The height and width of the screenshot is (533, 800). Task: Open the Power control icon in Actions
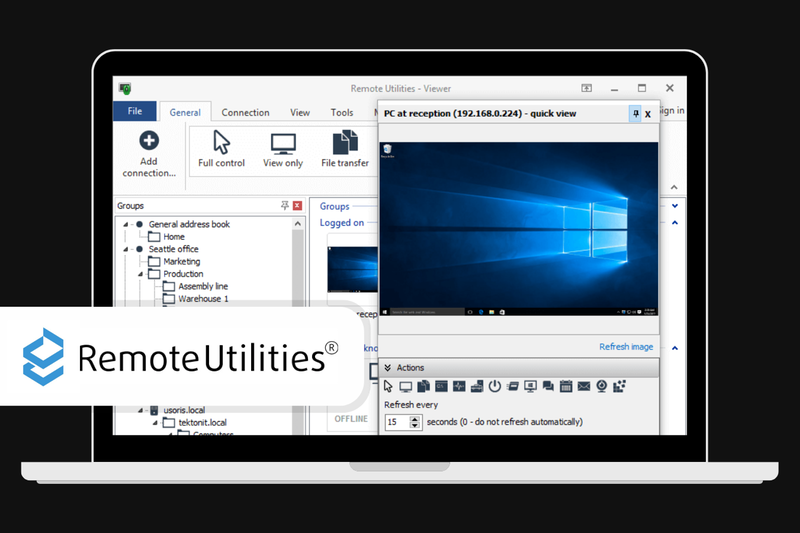pos(495,386)
